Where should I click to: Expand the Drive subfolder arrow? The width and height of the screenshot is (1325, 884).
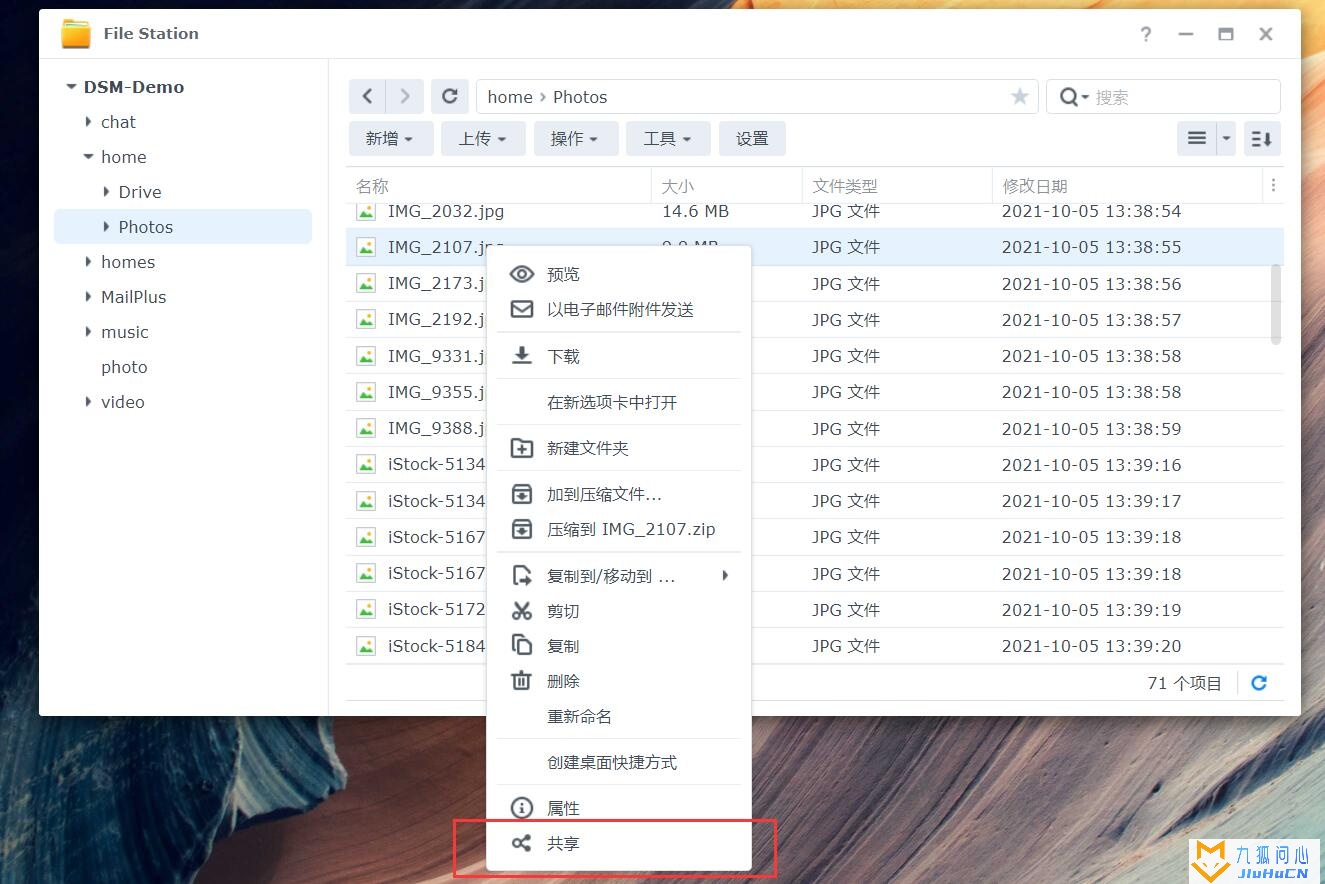pyautogui.click(x=107, y=192)
